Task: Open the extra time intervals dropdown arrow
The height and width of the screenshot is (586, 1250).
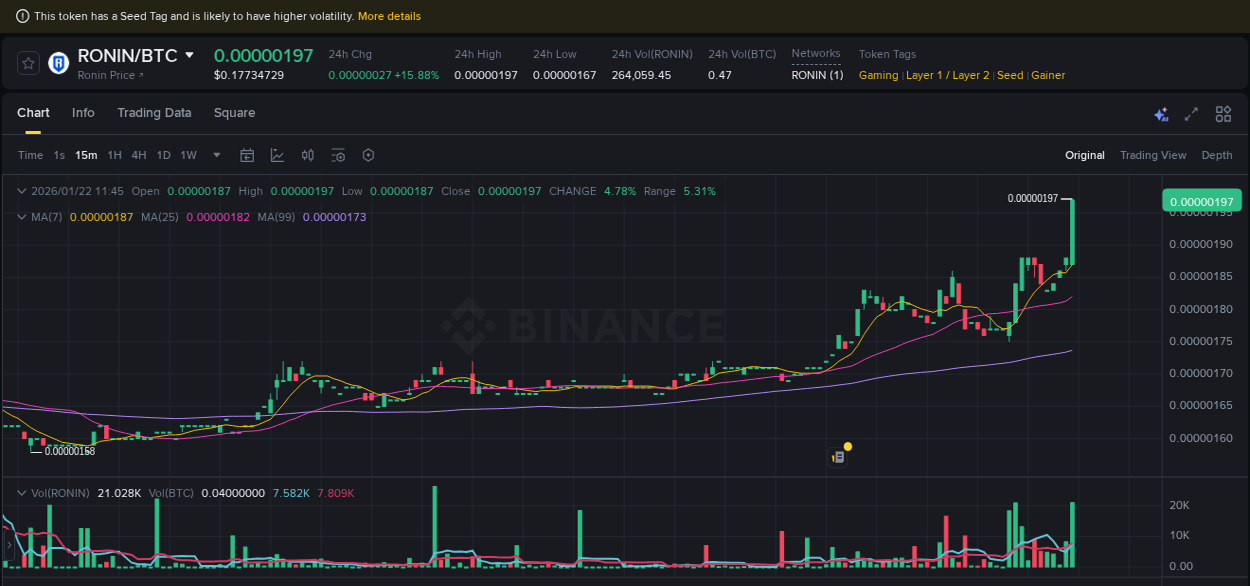Action: click(x=216, y=155)
